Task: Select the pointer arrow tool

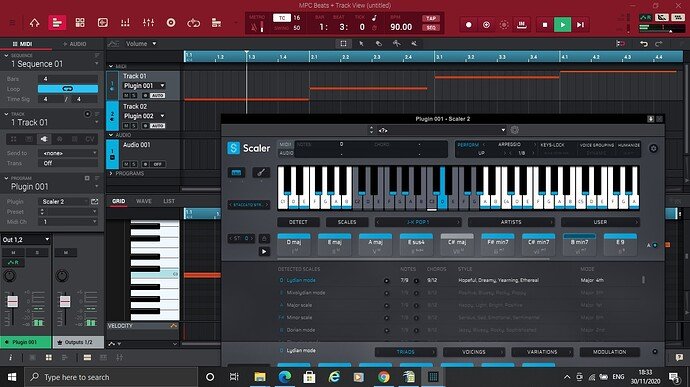Action: coord(361,44)
